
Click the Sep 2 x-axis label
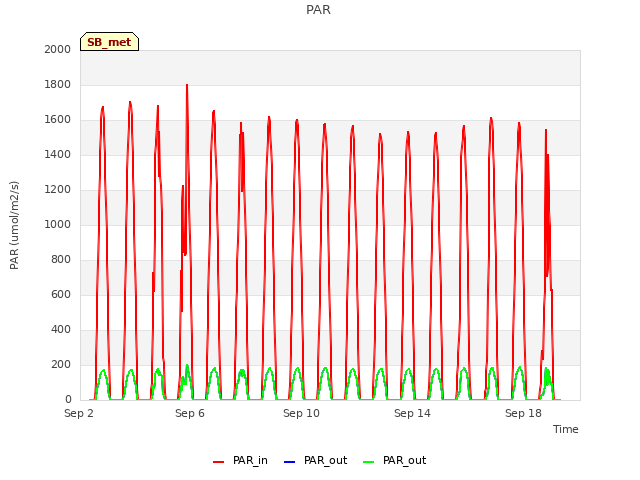[79, 413]
